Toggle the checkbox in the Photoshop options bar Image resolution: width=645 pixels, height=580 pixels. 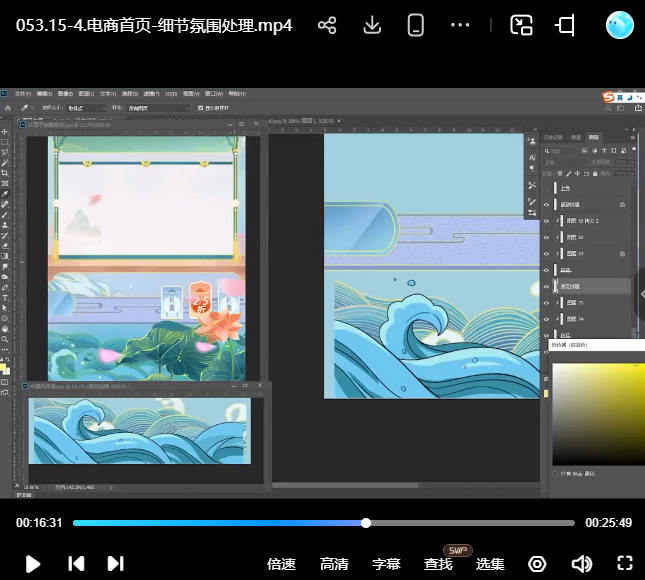pyautogui.click(x=201, y=107)
